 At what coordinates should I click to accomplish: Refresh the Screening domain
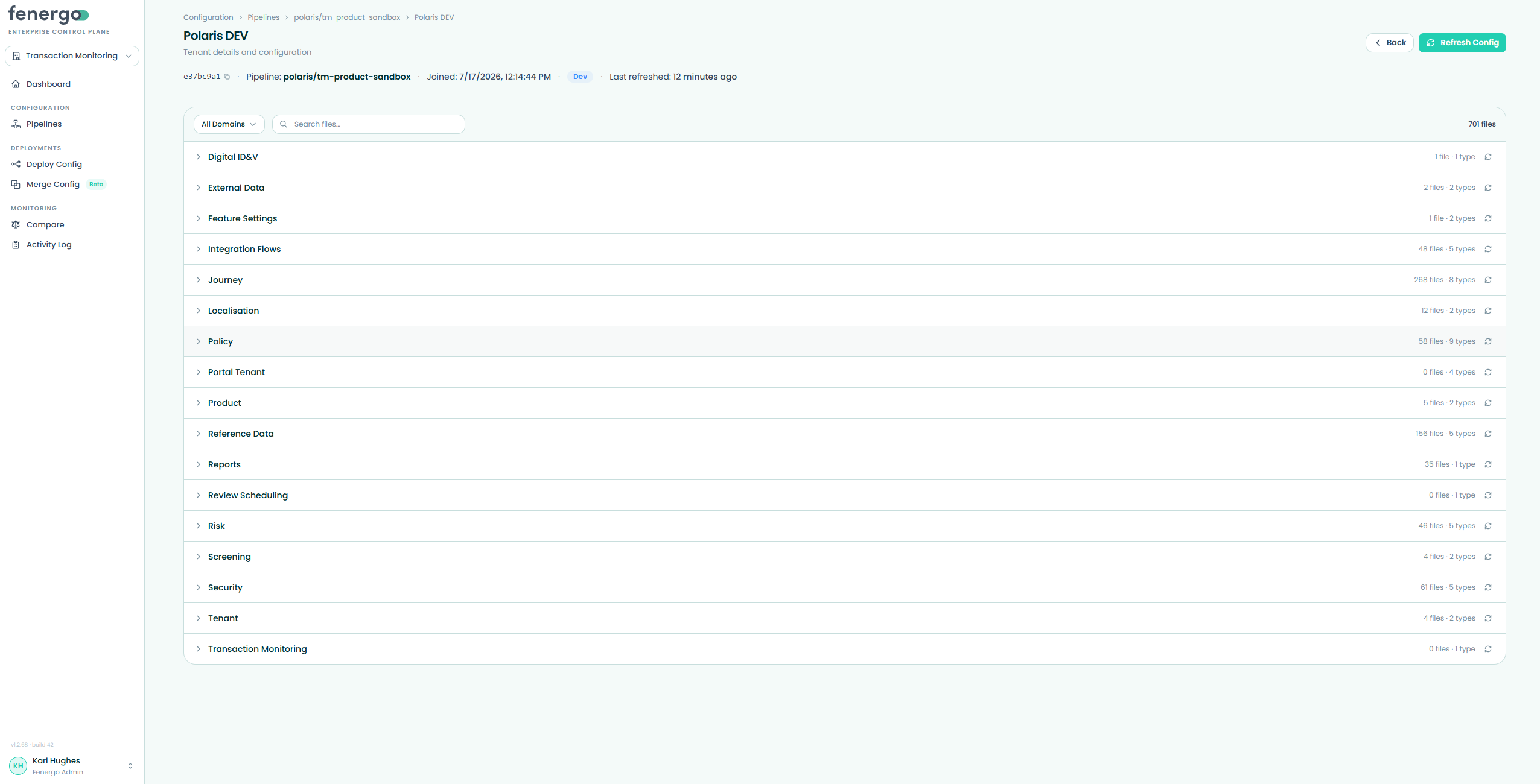pyautogui.click(x=1488, y=557)
